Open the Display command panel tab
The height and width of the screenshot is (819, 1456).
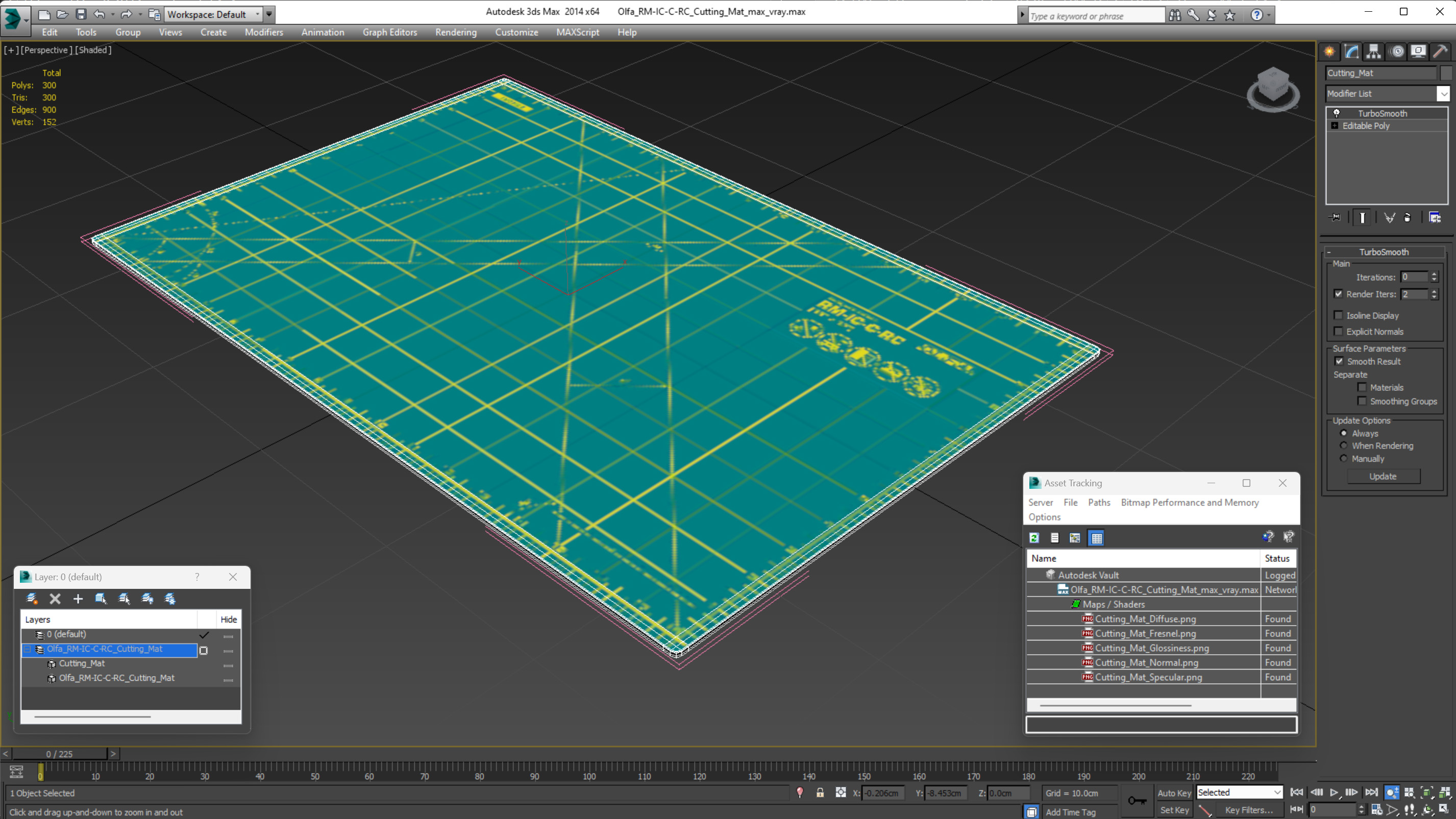(x=1418, y=52)
